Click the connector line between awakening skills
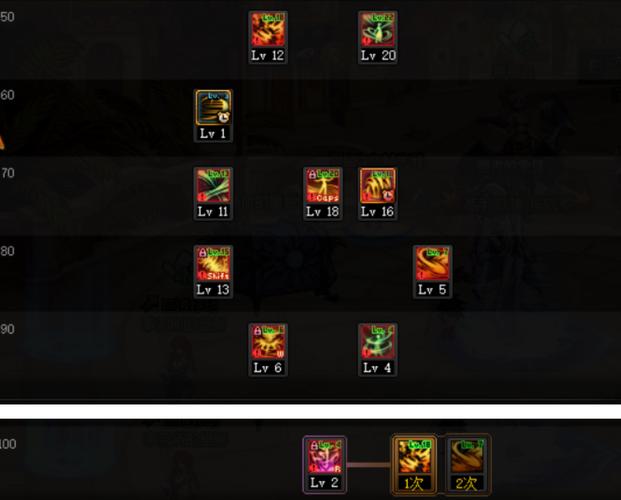The image size is (621, 500). point(369,464)
